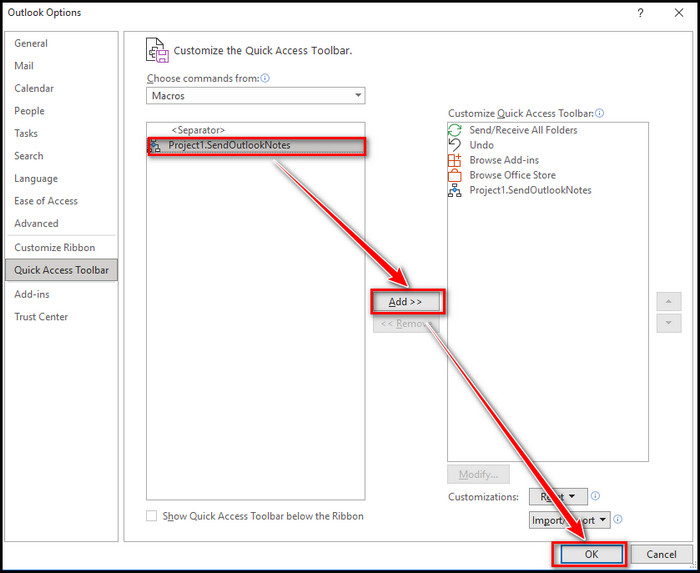The height and width of the screenshot is (573, 700).
Task: Select Browse Office Store in toolbar list
Action: (x=548, y=175)
